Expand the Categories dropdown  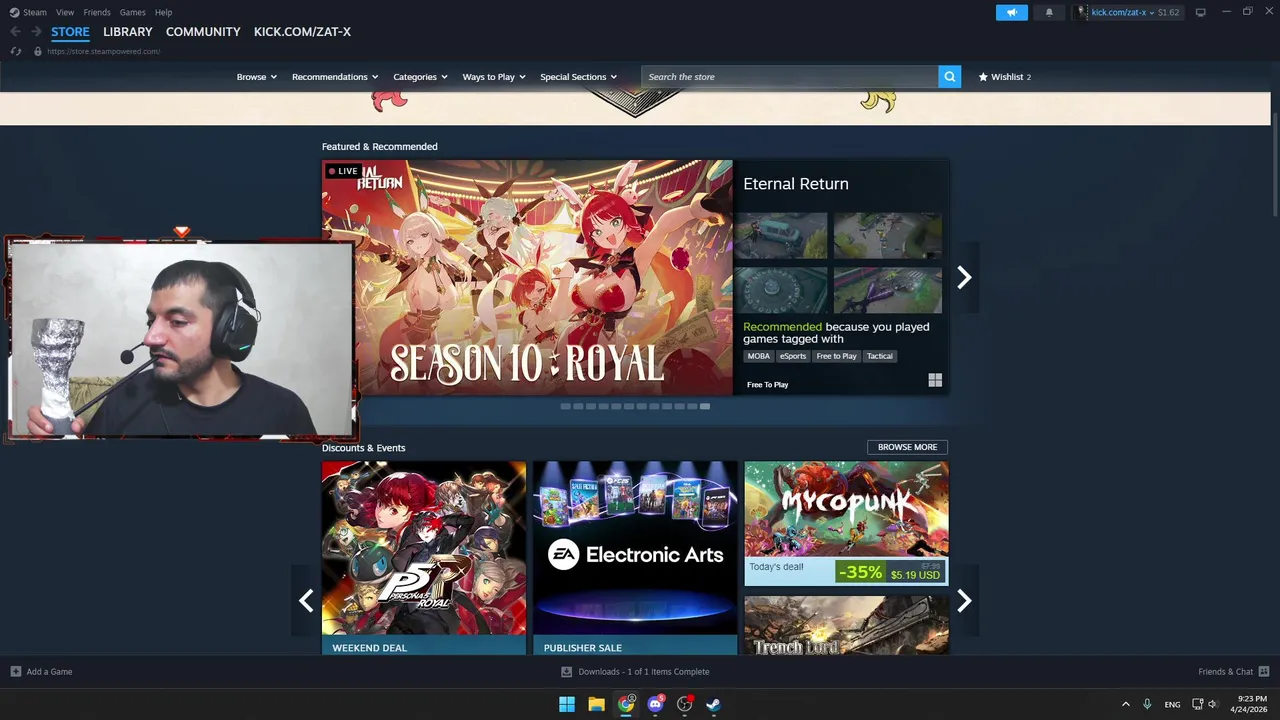[420, 77]
